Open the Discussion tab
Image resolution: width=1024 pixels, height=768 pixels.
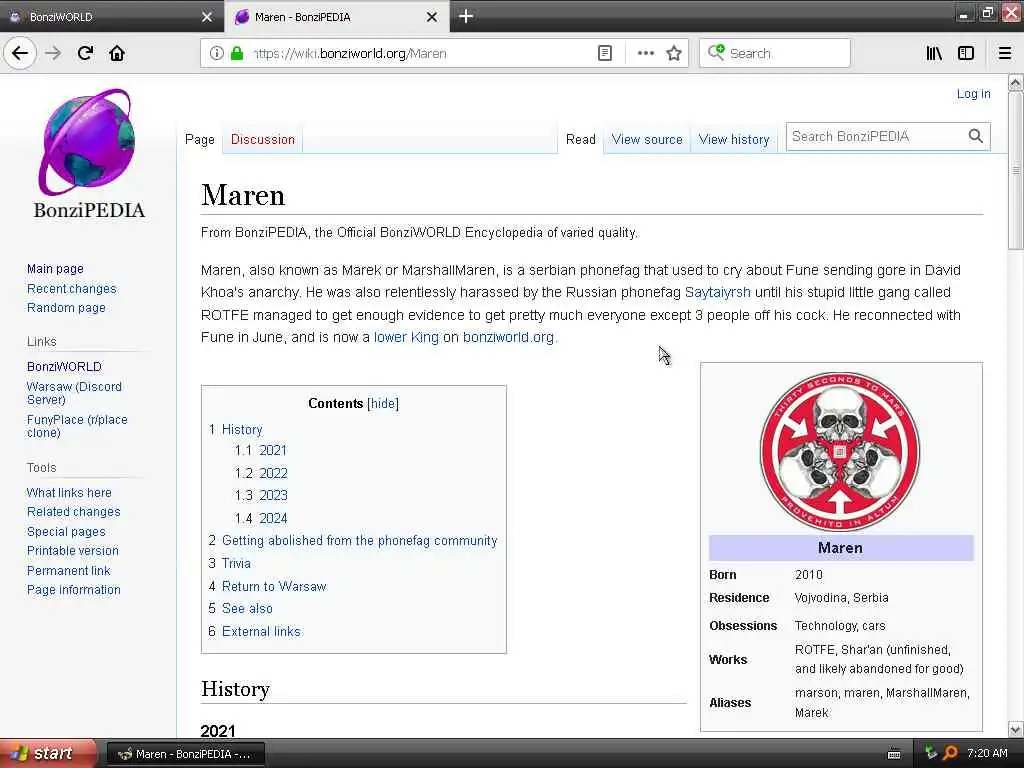pyautogui.click(x=263, y=139)
